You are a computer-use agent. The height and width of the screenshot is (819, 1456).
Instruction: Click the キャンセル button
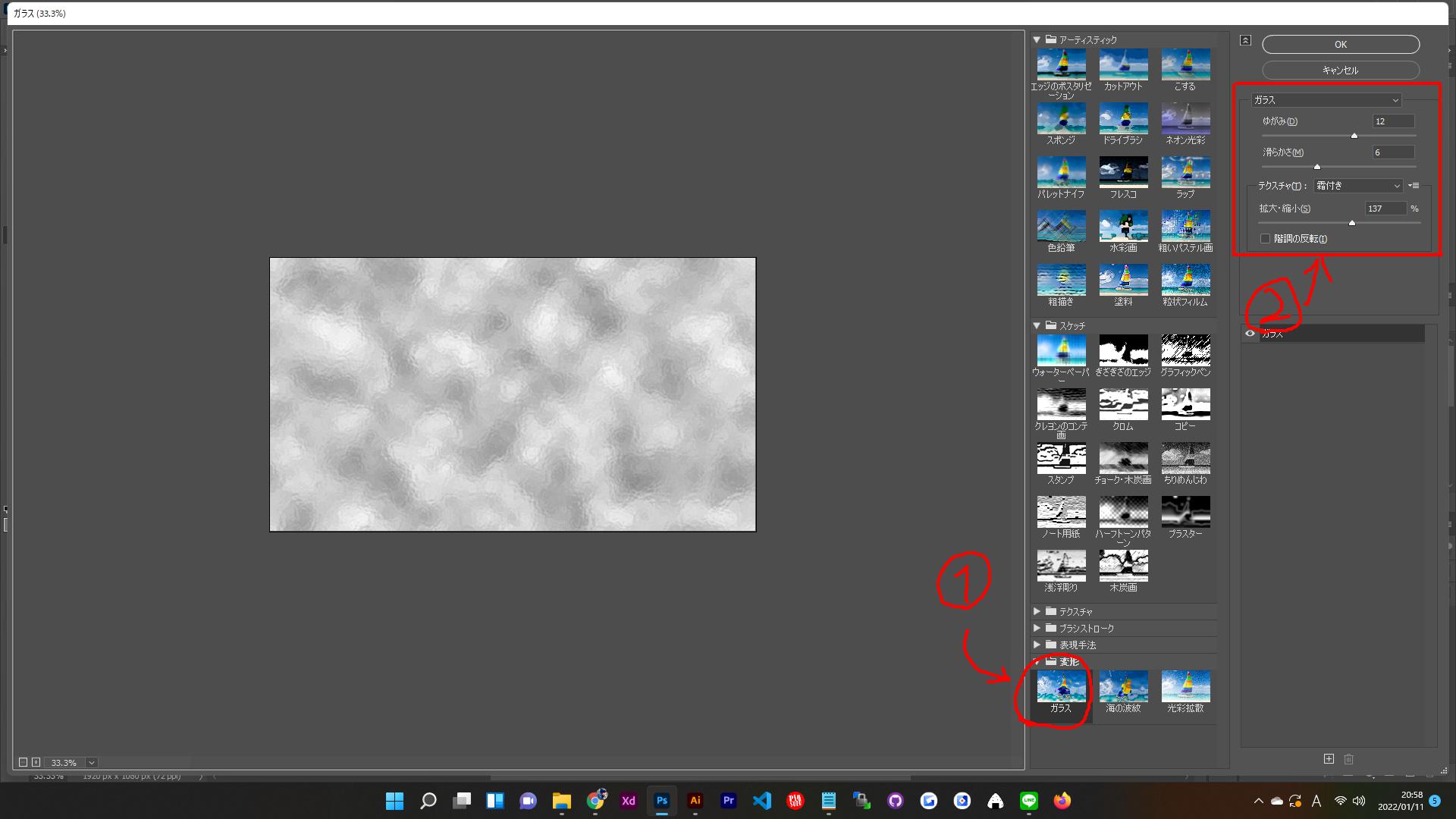(x=1340, y=71)
